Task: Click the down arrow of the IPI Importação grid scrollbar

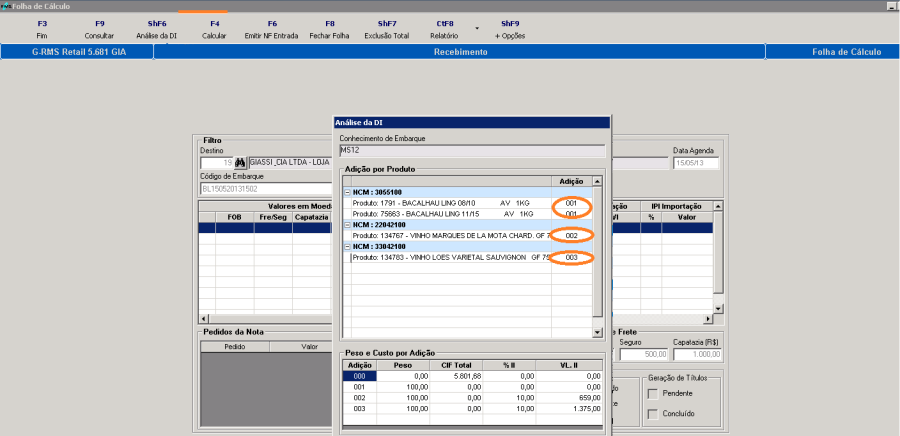Action: [x=718, y=308]
